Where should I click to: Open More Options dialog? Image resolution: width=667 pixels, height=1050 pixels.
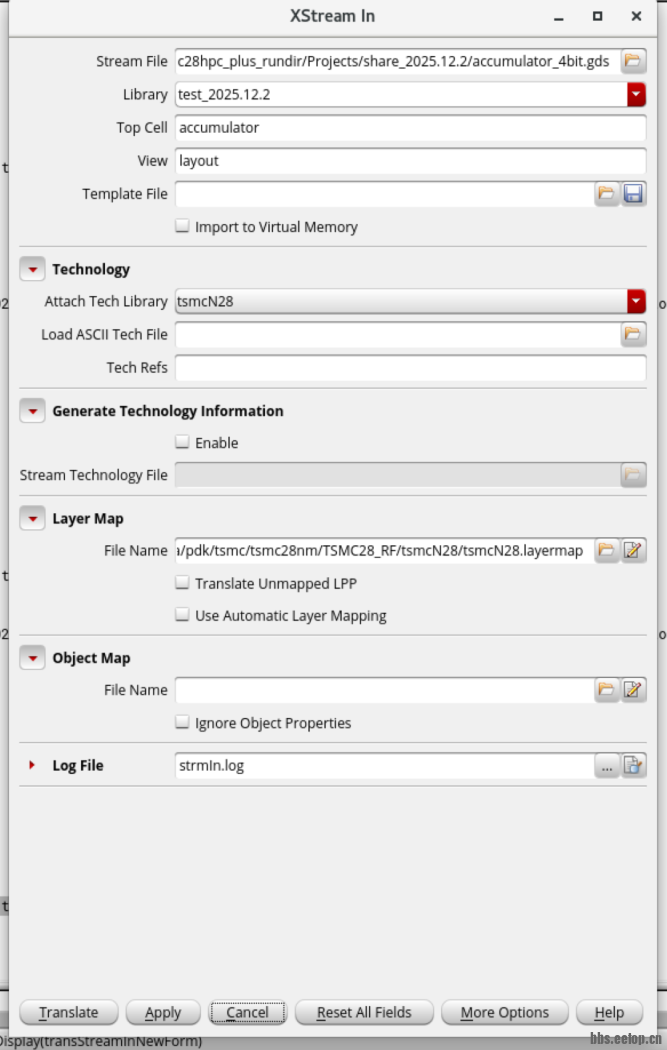(504, 1012)
